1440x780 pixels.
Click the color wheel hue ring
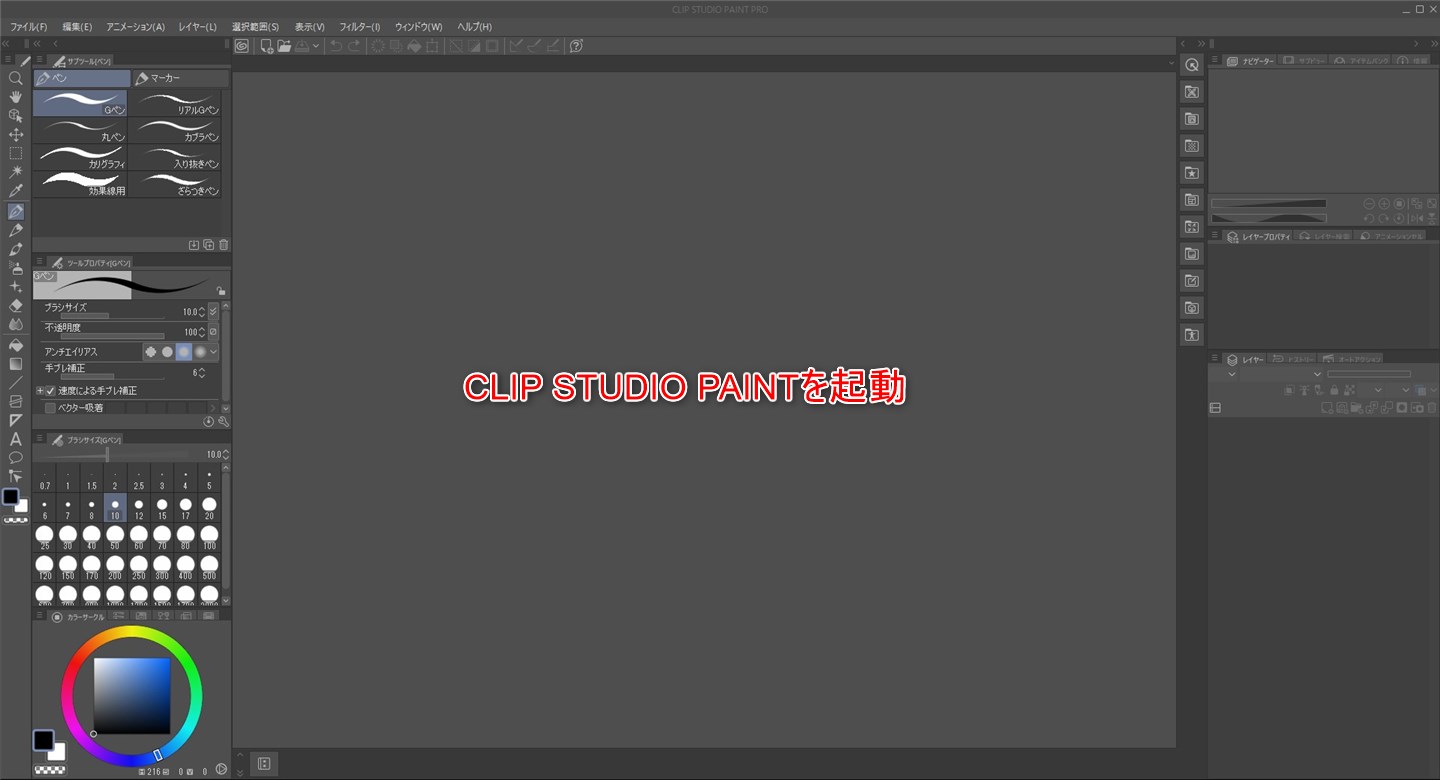pos(132,631)
